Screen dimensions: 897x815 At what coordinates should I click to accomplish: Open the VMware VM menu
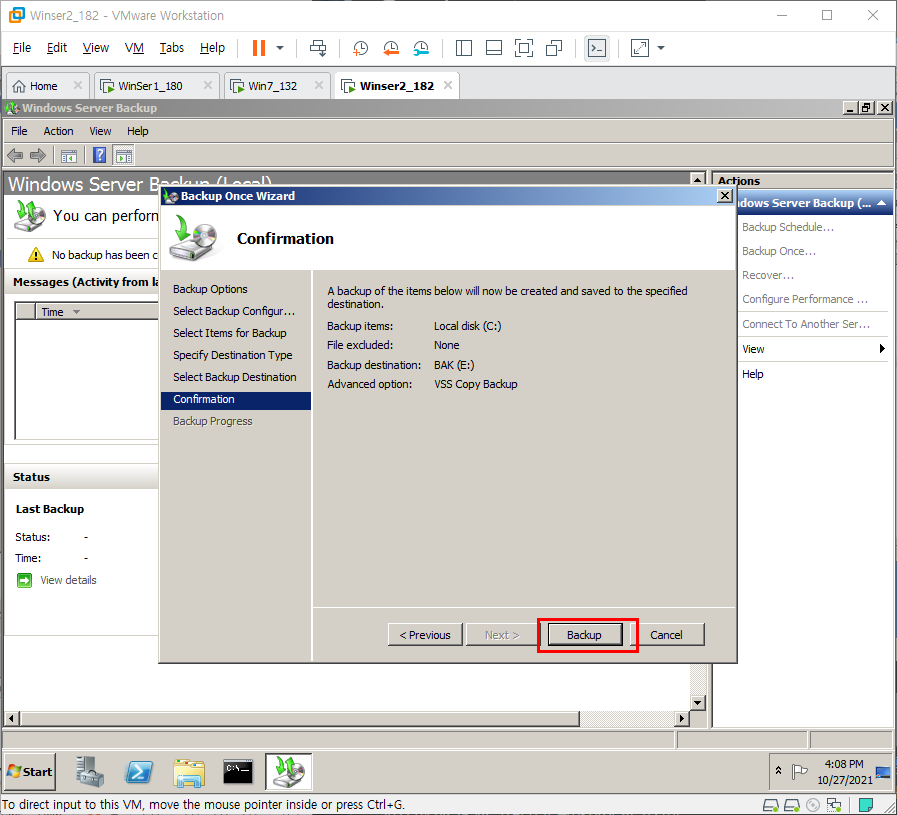click(134, 47)
